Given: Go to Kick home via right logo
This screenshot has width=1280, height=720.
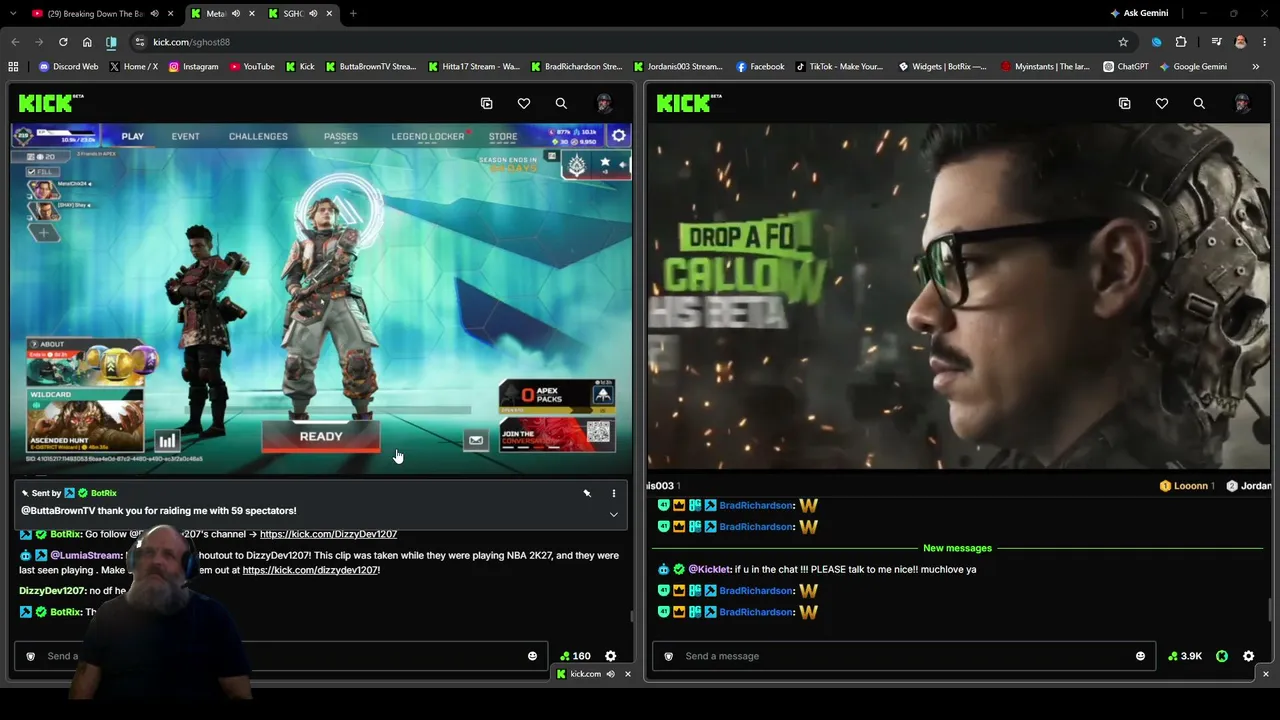Looking at the screenshot, I should 687,103.
